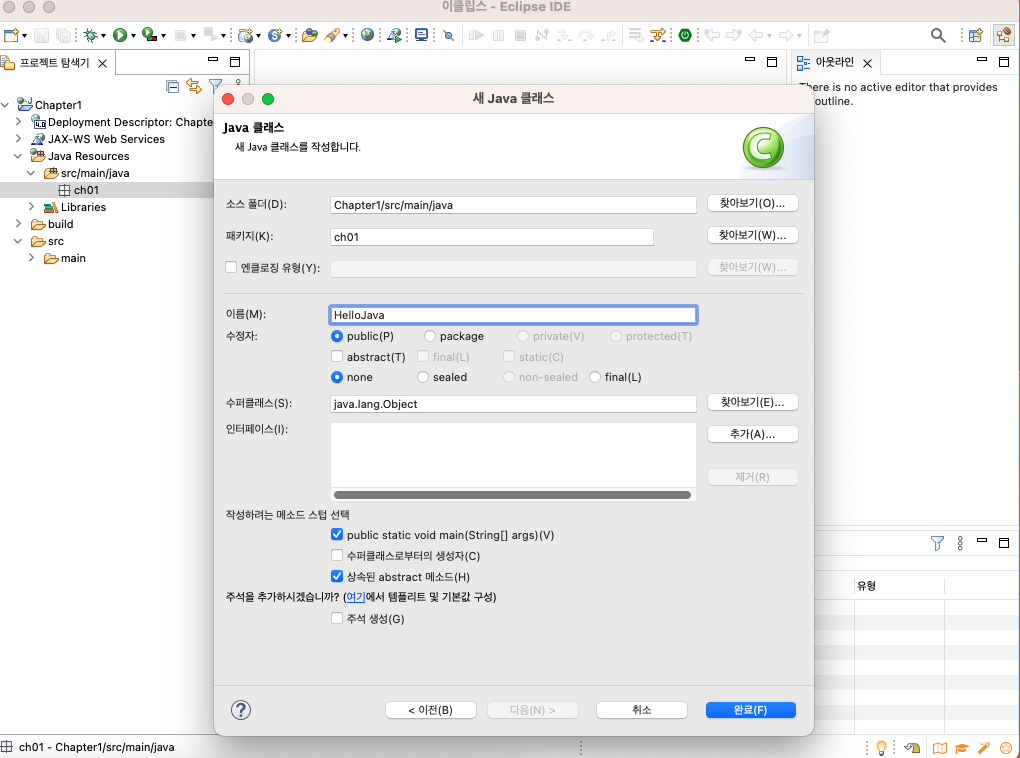Click the graduation cap icon in status bar
Image resolution: width=1020 pixels, height=758 pixels.
[x=961, y=748]
